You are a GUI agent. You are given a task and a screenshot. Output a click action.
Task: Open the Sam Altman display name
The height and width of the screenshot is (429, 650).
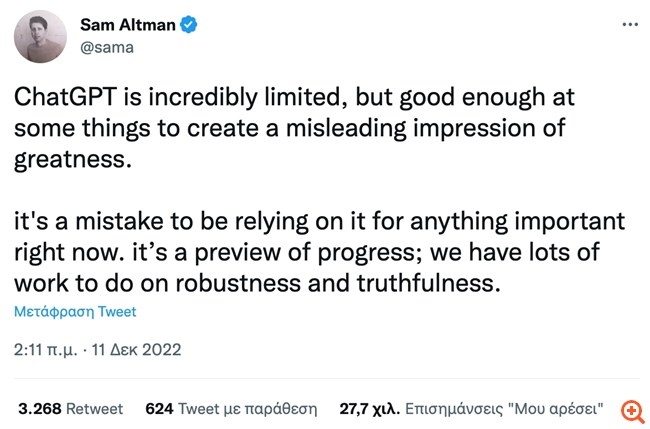[128, 25]
